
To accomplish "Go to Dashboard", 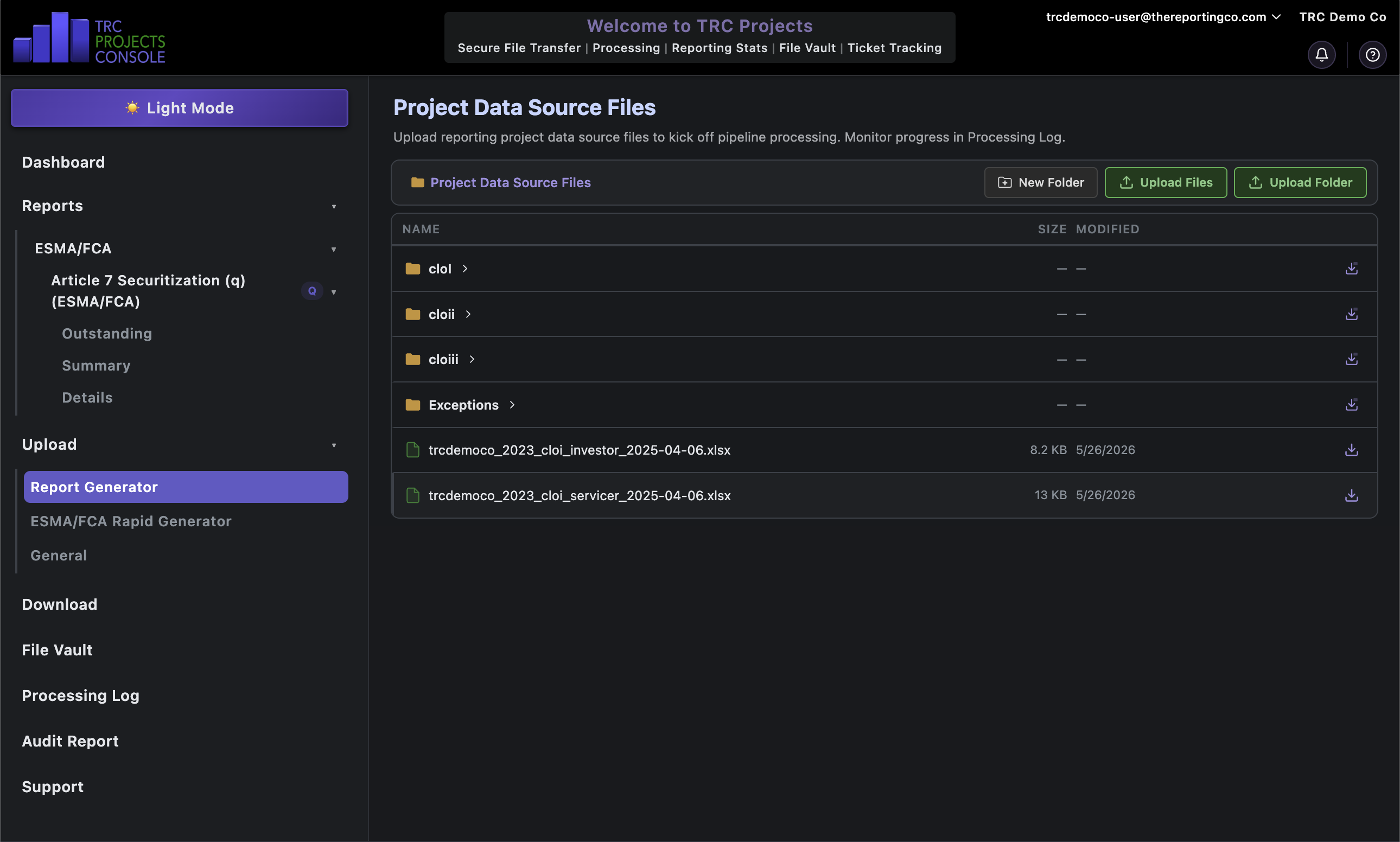I will (63, 162).
